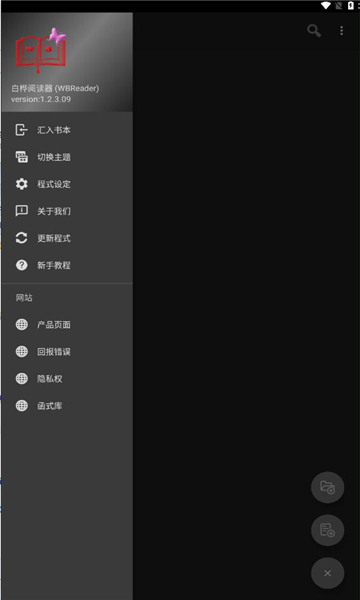
Task: Click the theme switch icon
Action: [x=21, y=157]
